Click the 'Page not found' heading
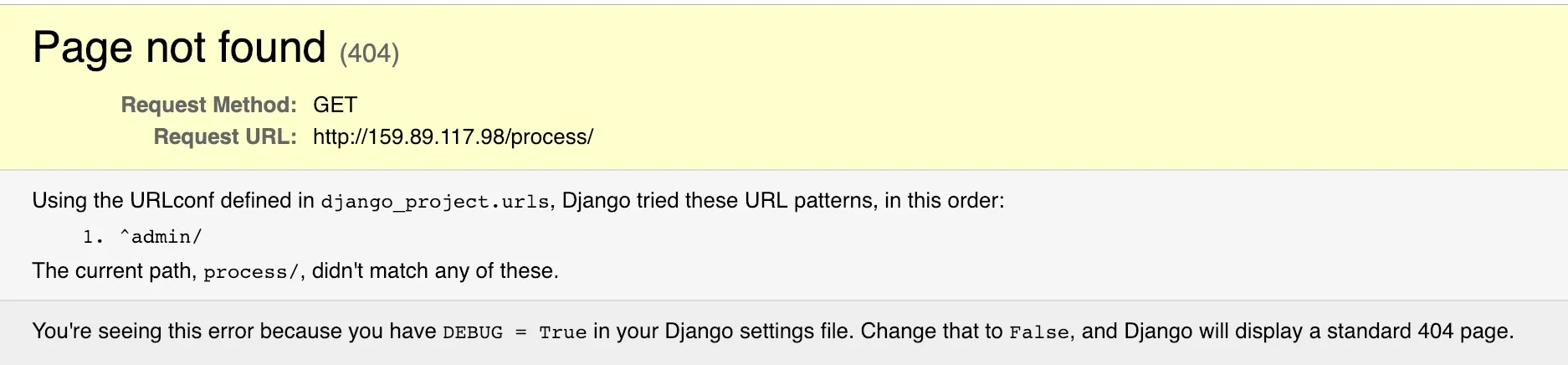The height and width of the screenshot is (365, 1568). point(179,48)
